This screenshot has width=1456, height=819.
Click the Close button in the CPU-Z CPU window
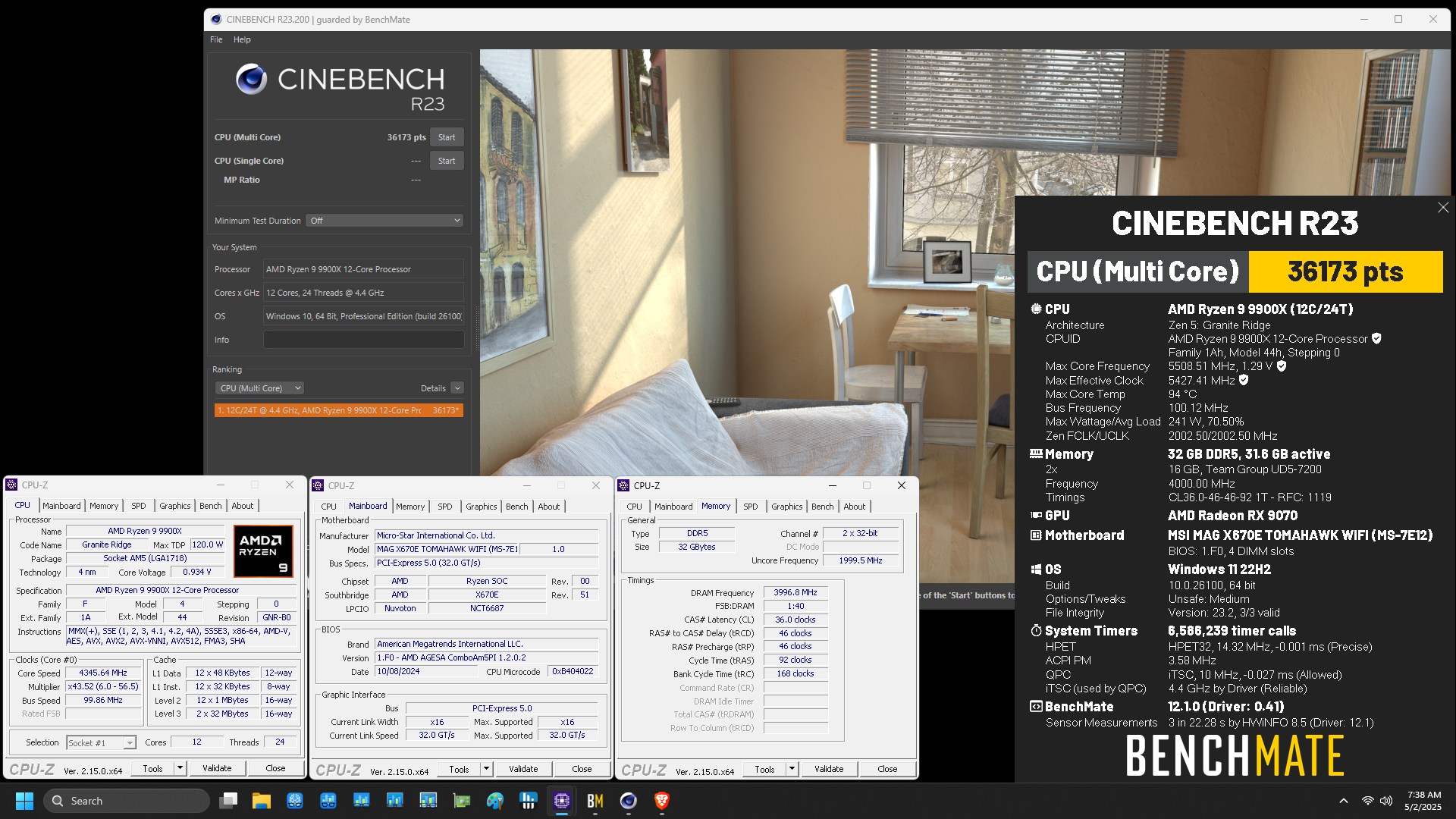click(275, 768)
